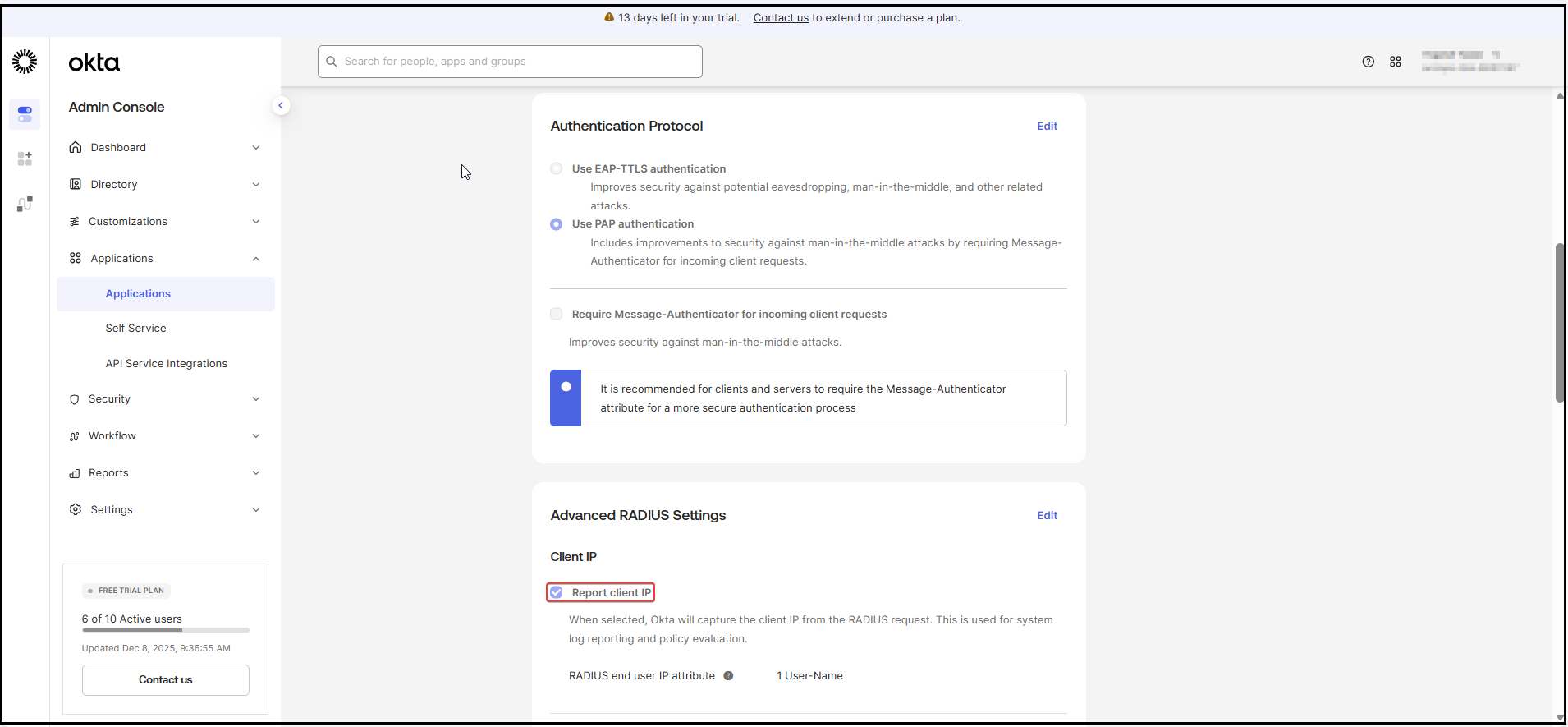Screen dimensions: 1568x727
Task: Open the add-apps grid icon in rail
Action: tap(25, 159)
